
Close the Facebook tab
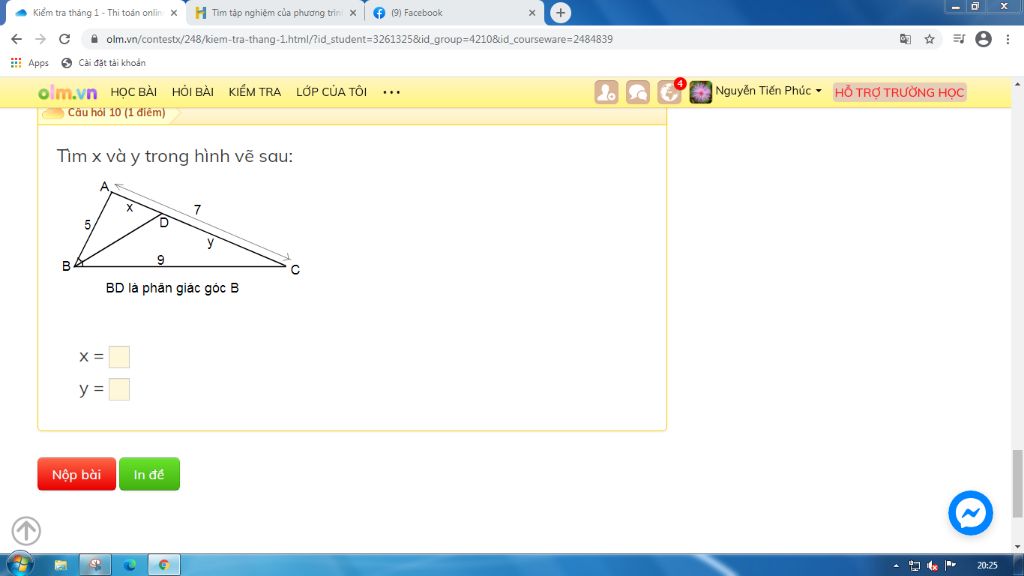pos(532,12)
